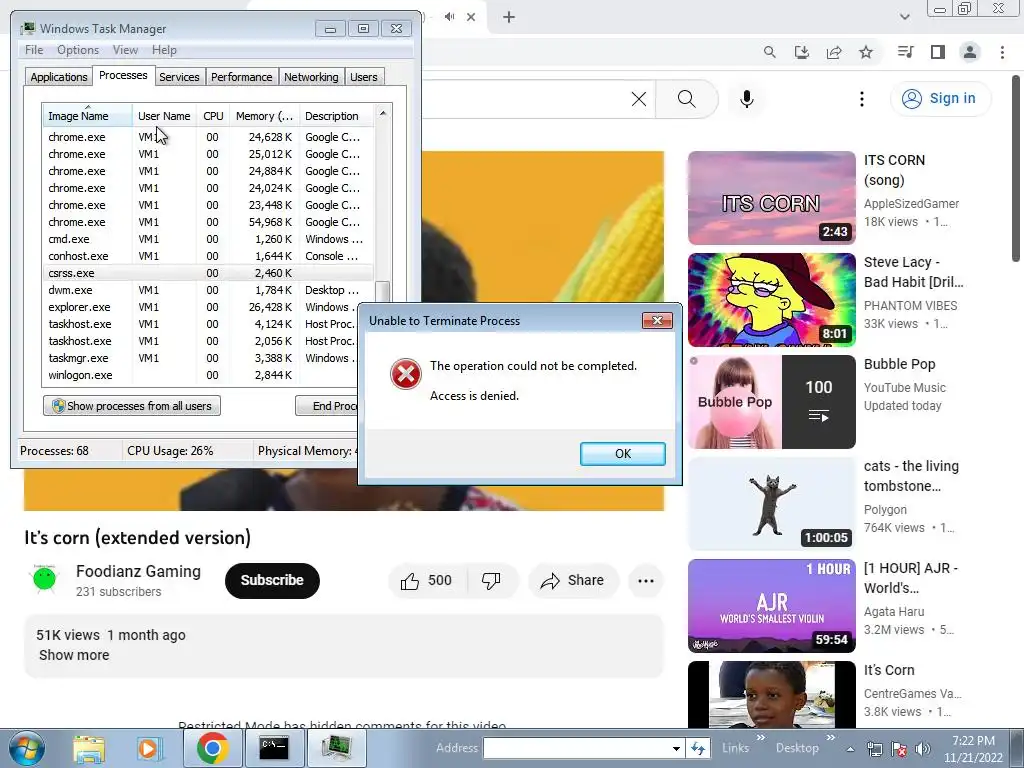1024x768 pixels.
Task: Switch to the Applications tab
Action: (59, 77)
